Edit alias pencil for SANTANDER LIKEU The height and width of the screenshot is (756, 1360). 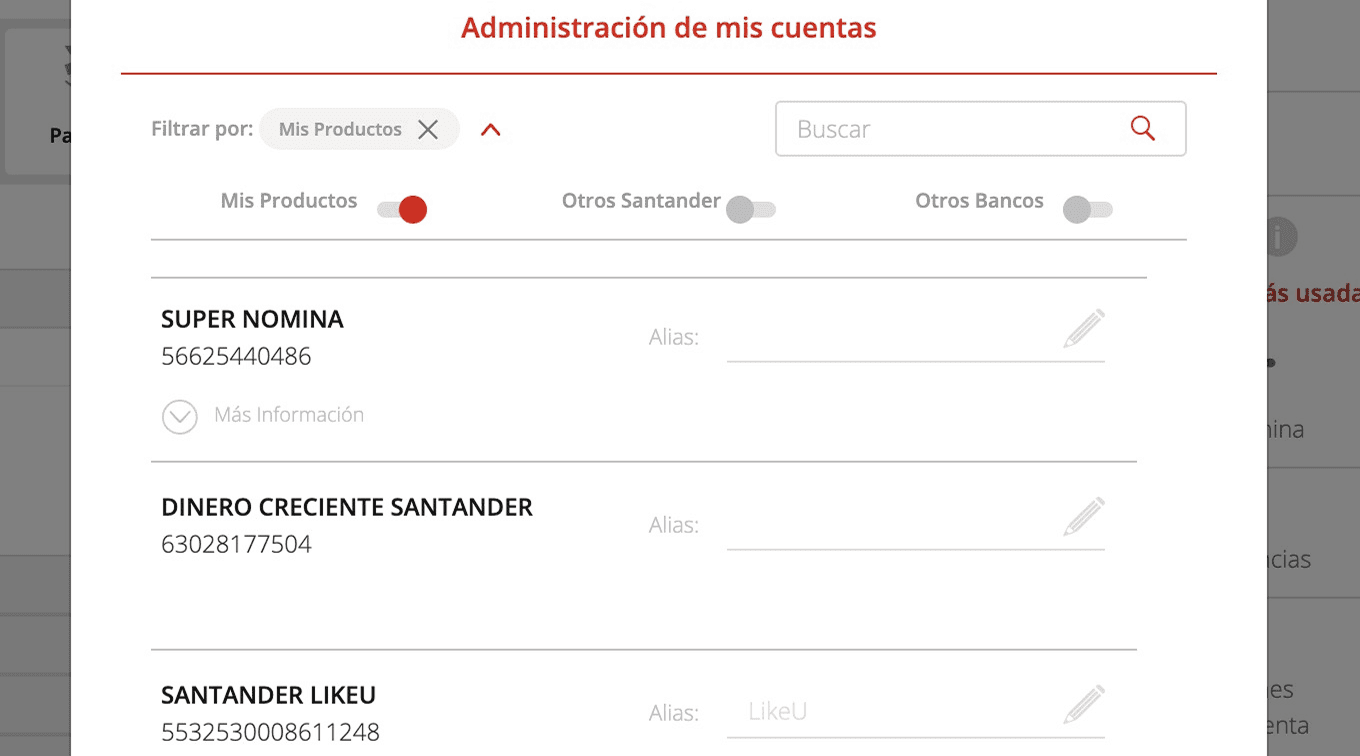coord(1084,705)
